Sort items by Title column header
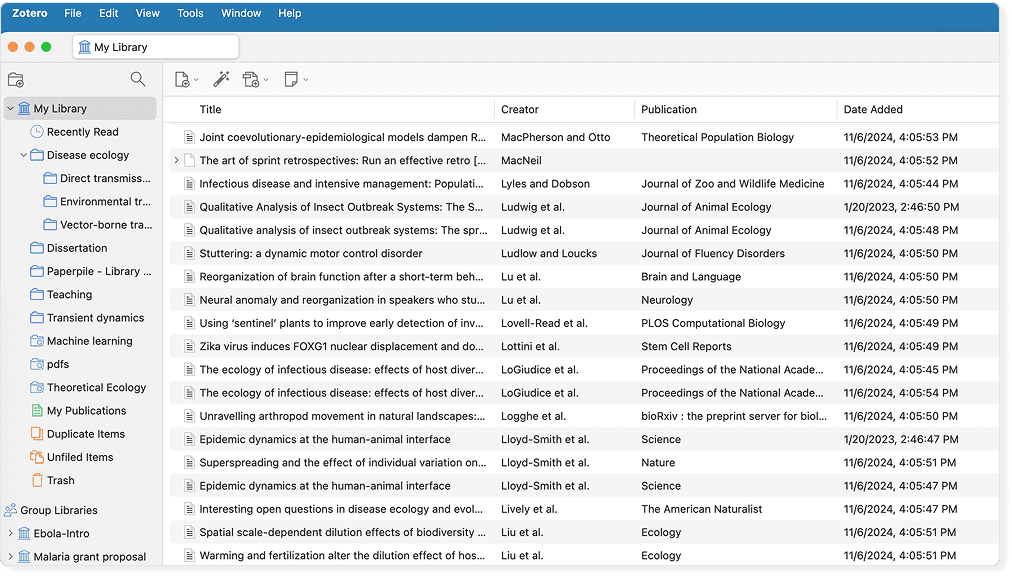 (210, 110)
